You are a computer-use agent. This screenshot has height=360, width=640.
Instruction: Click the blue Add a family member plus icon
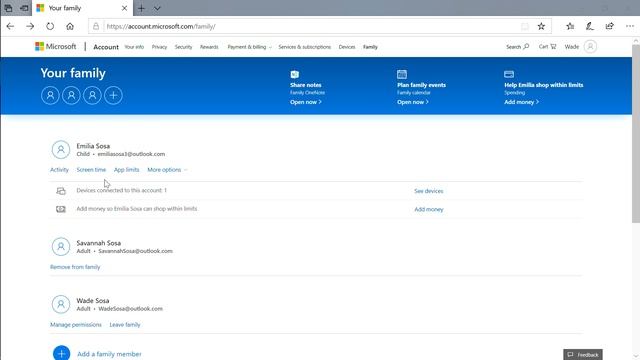point(62,353)
